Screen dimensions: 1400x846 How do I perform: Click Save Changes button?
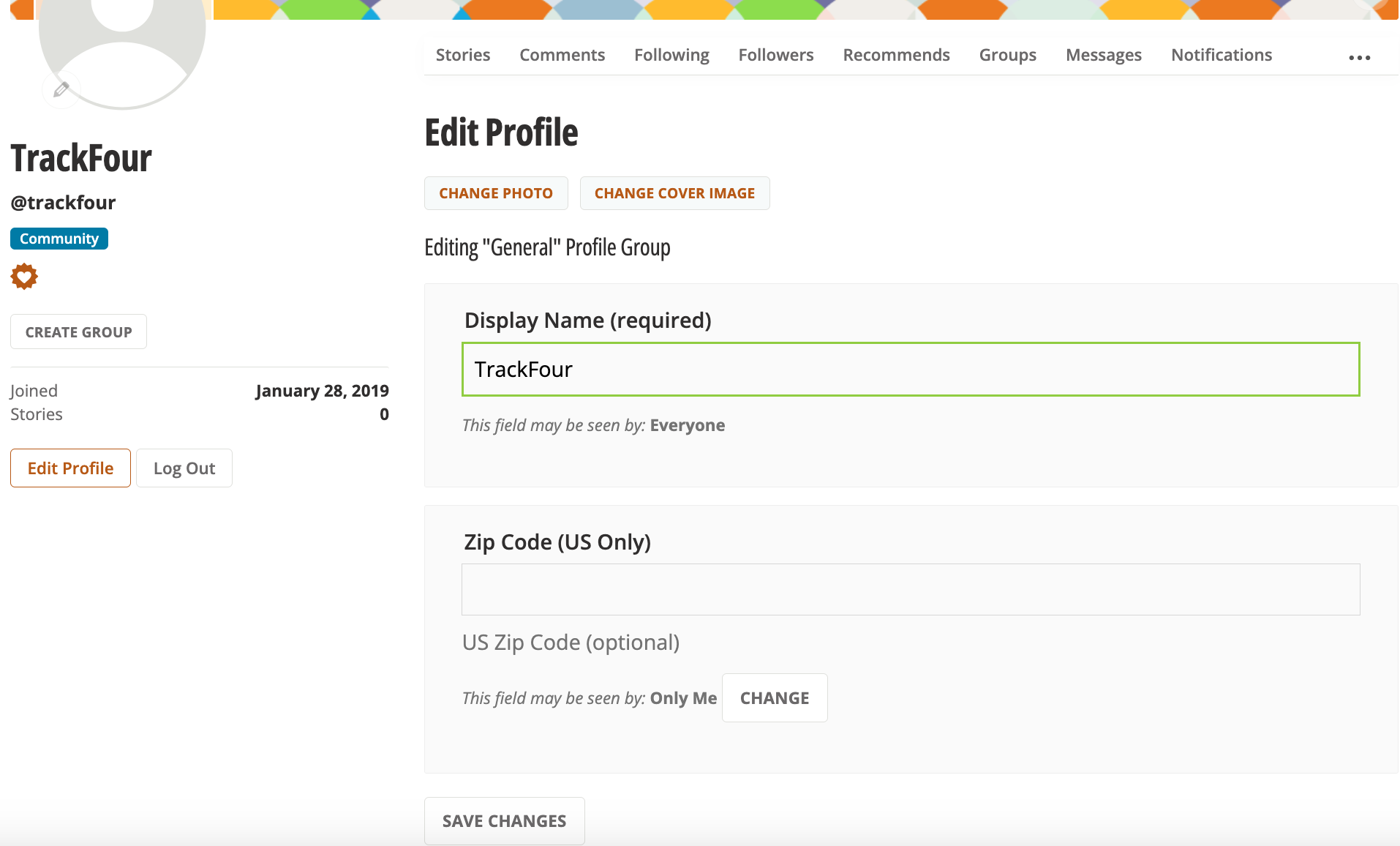(504, 821)
